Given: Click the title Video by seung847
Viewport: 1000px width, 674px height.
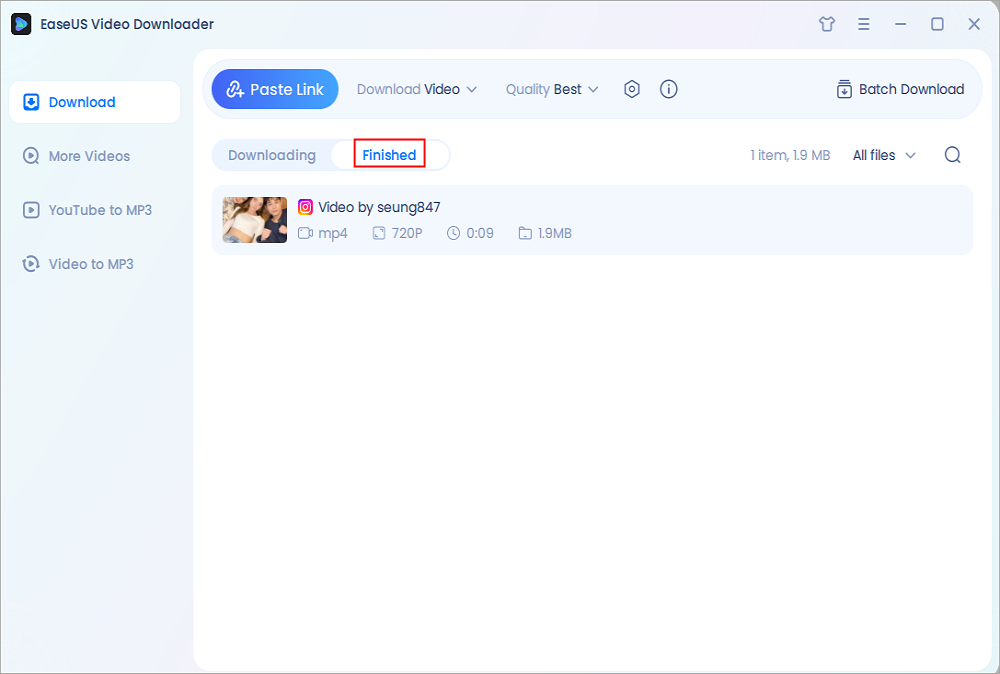Looking at the screenshot, I should click(x=379, y=207).
